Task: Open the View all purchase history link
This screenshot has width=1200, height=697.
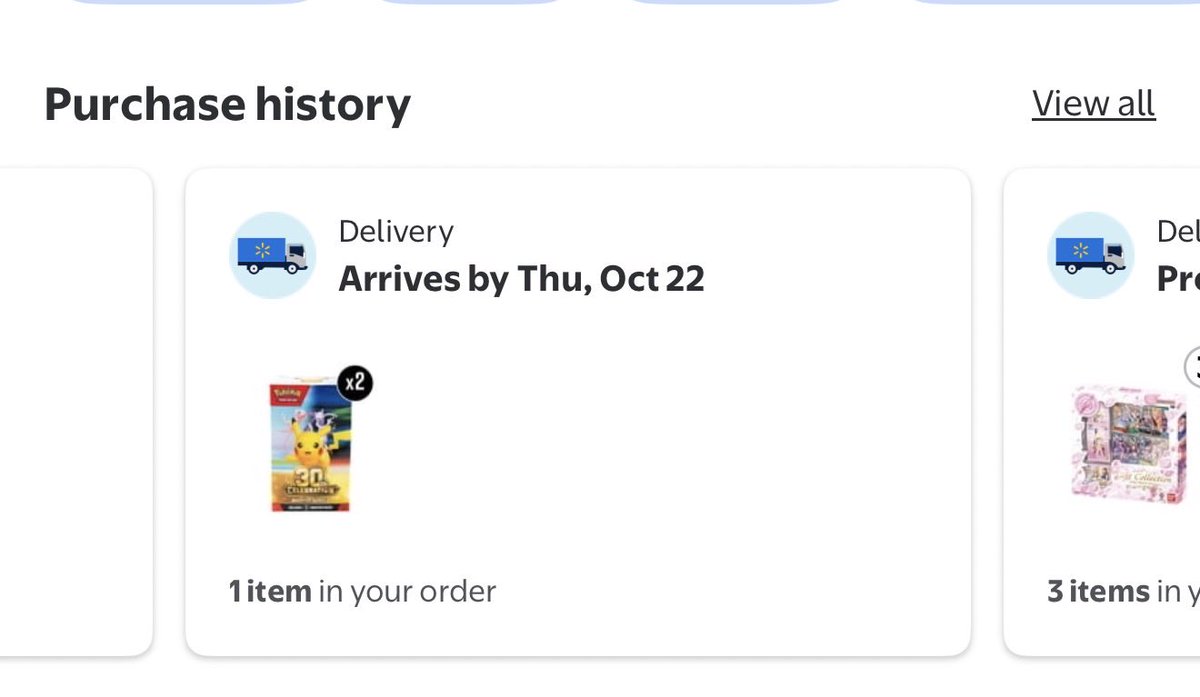Action: click(x=1093, y=104)
